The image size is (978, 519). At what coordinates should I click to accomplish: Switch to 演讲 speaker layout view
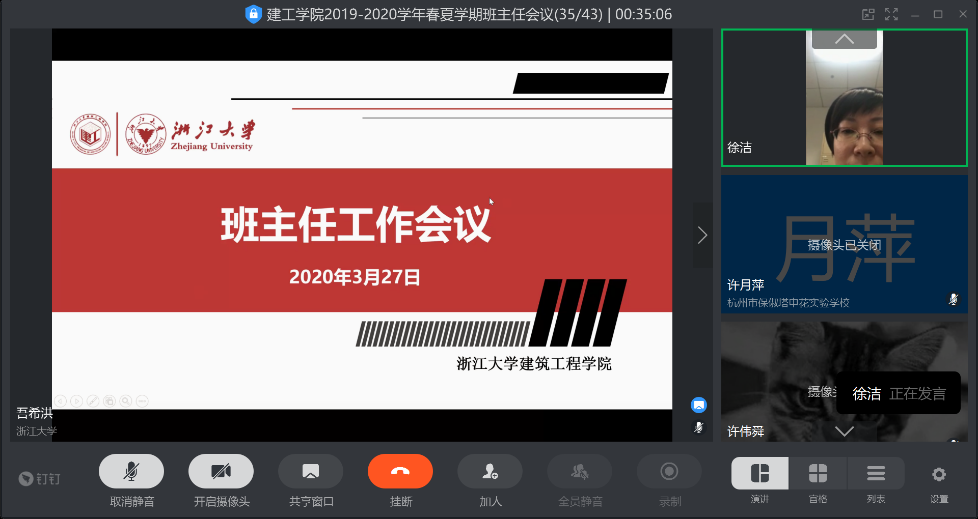pos(760,473)
